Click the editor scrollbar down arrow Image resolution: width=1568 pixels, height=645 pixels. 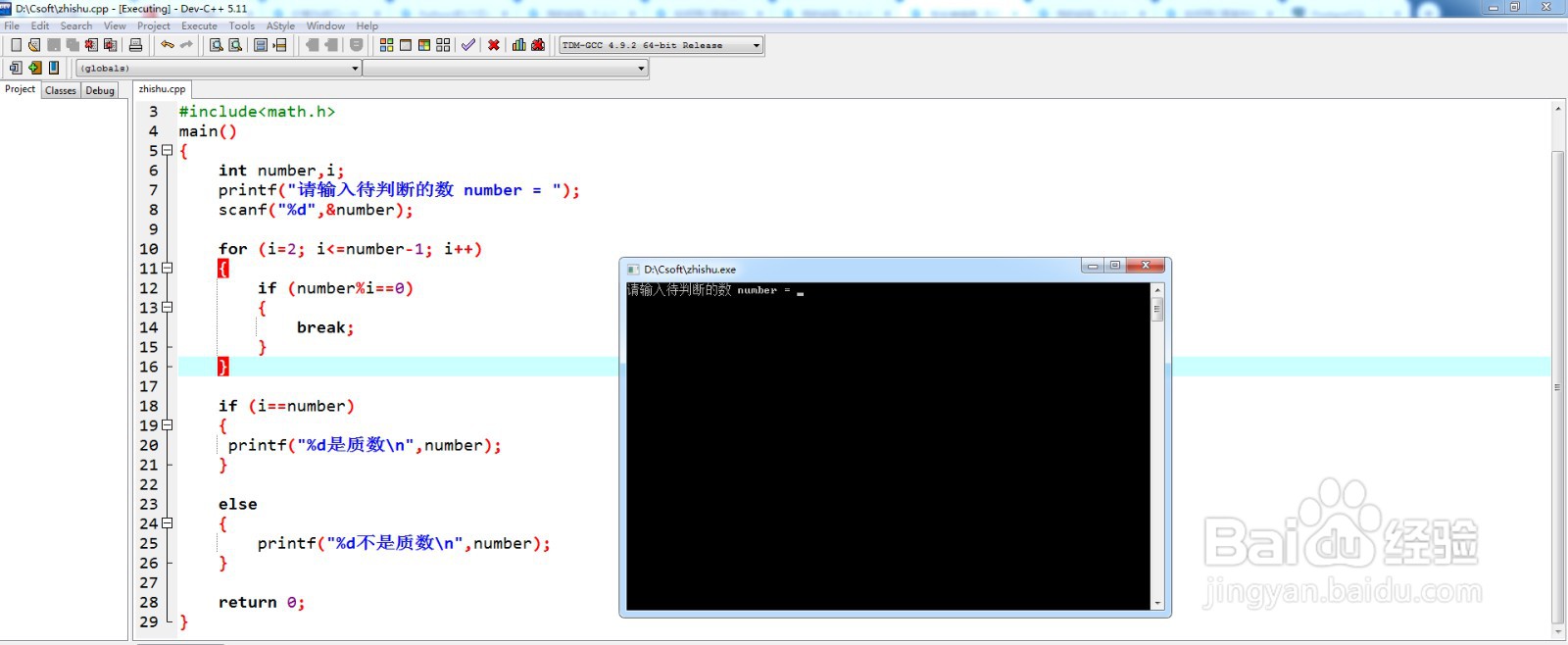[1558, 632]
